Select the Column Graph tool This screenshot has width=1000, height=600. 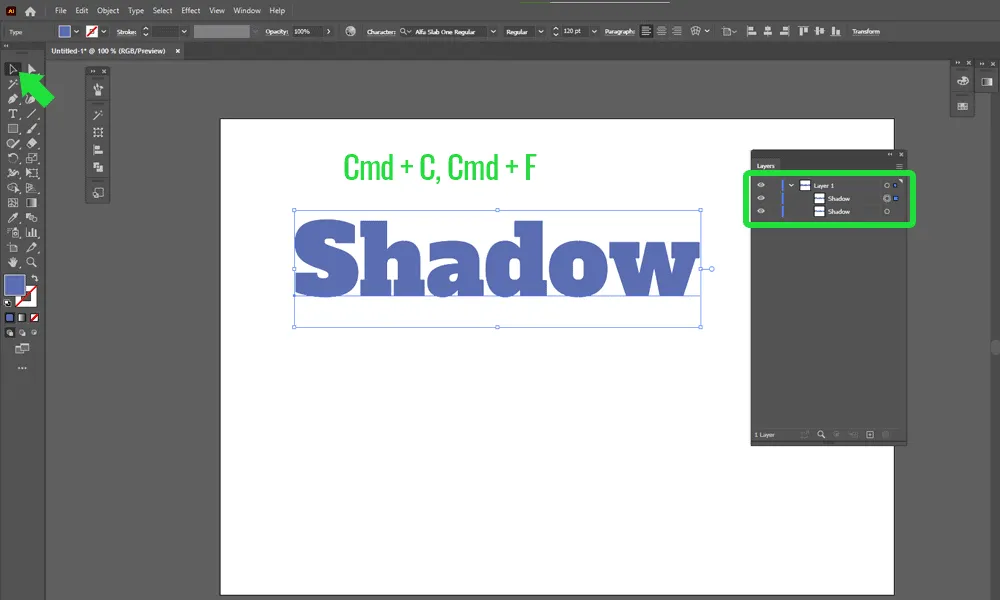(x=31, y=233)
